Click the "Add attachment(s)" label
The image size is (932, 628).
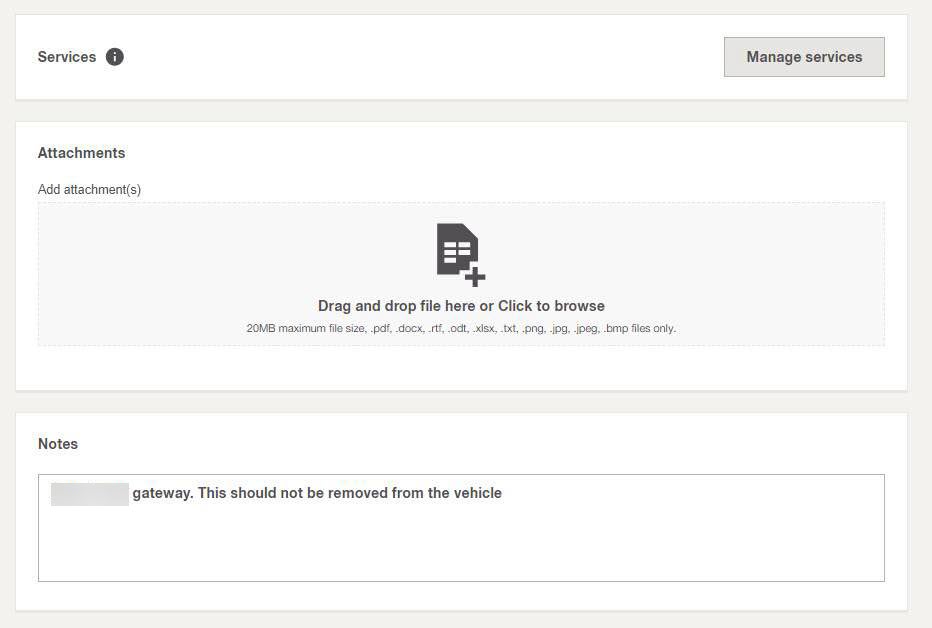(x=89, y=189)
